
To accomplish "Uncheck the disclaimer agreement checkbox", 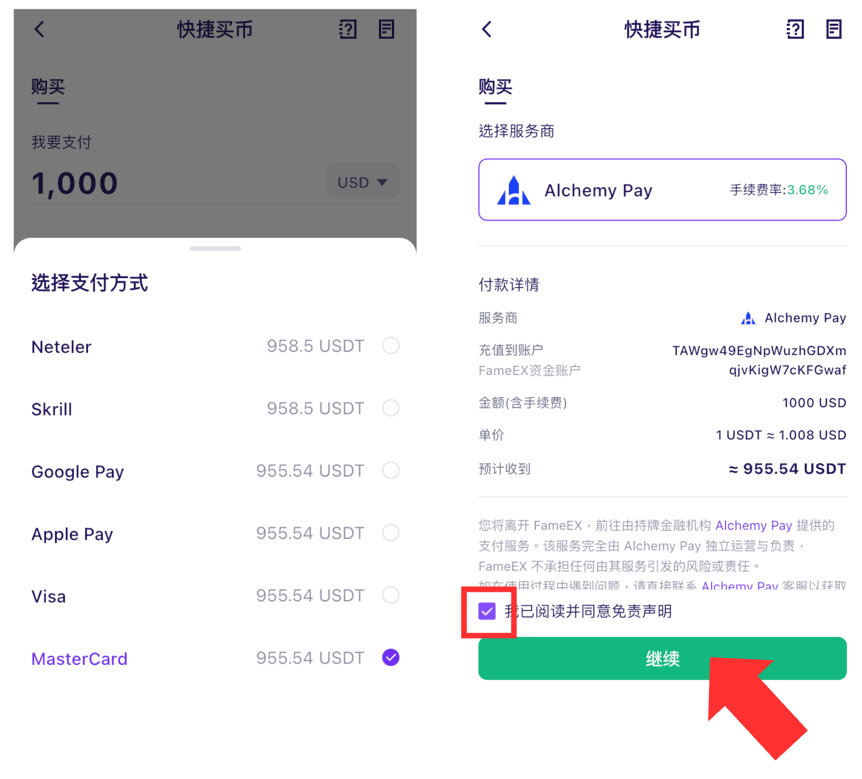I will [x=487, y=611].
